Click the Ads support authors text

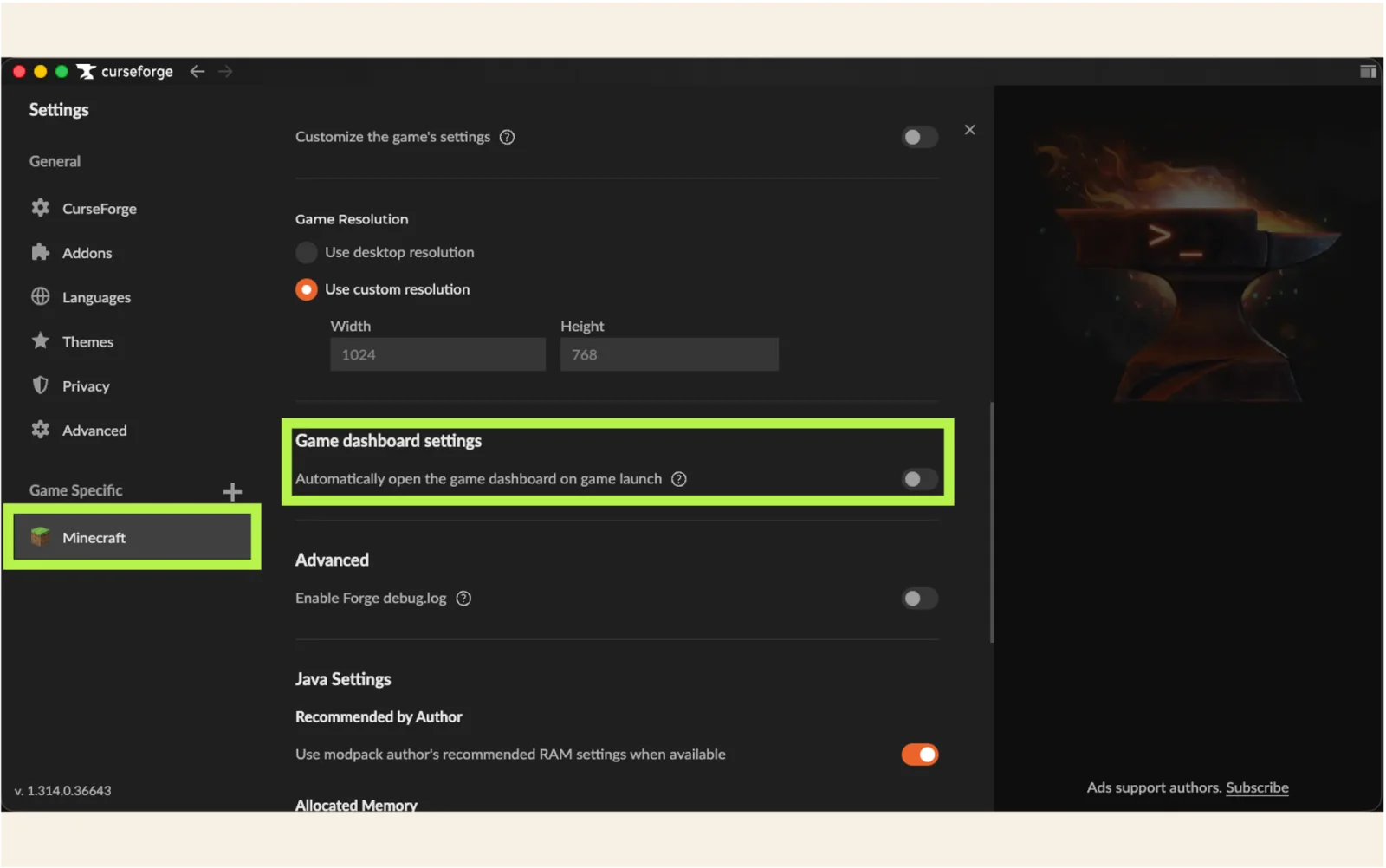click(x=1154, y=787)
